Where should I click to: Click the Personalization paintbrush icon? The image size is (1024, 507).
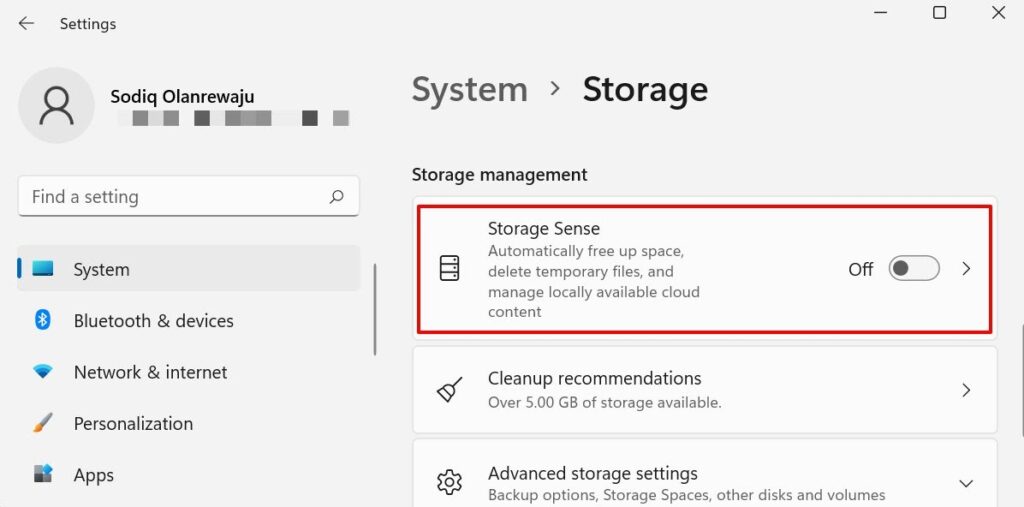point(43,423)
